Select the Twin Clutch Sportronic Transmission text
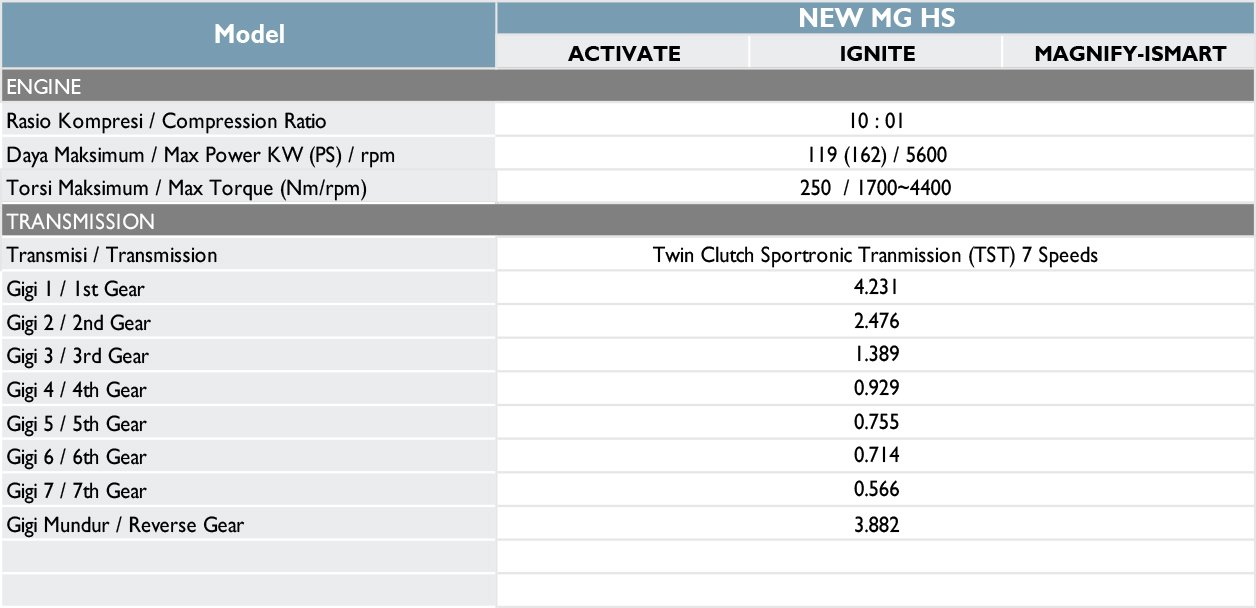 pos(876,255)
